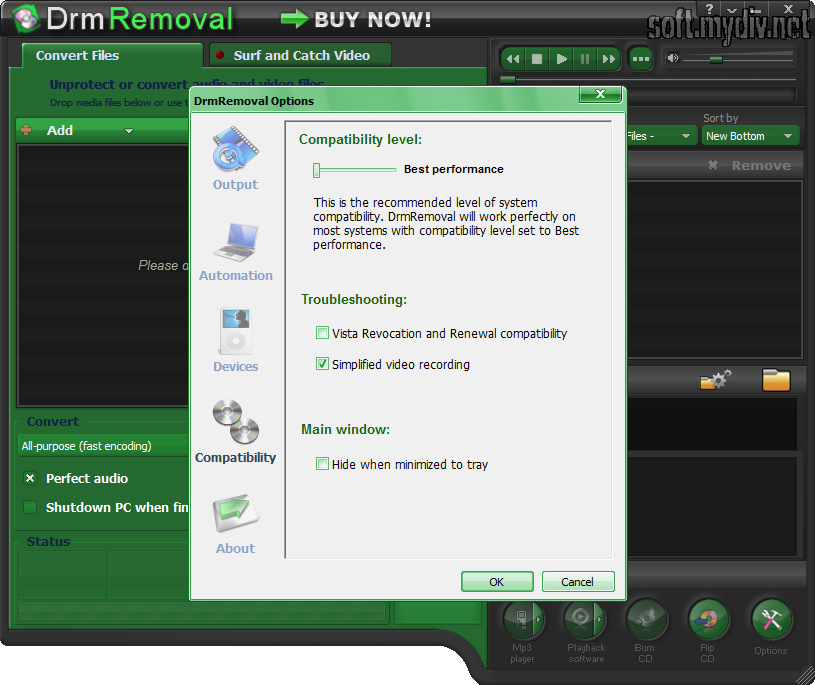
Task: Check Hide when minimized to tray
Action: click(322, 464)
